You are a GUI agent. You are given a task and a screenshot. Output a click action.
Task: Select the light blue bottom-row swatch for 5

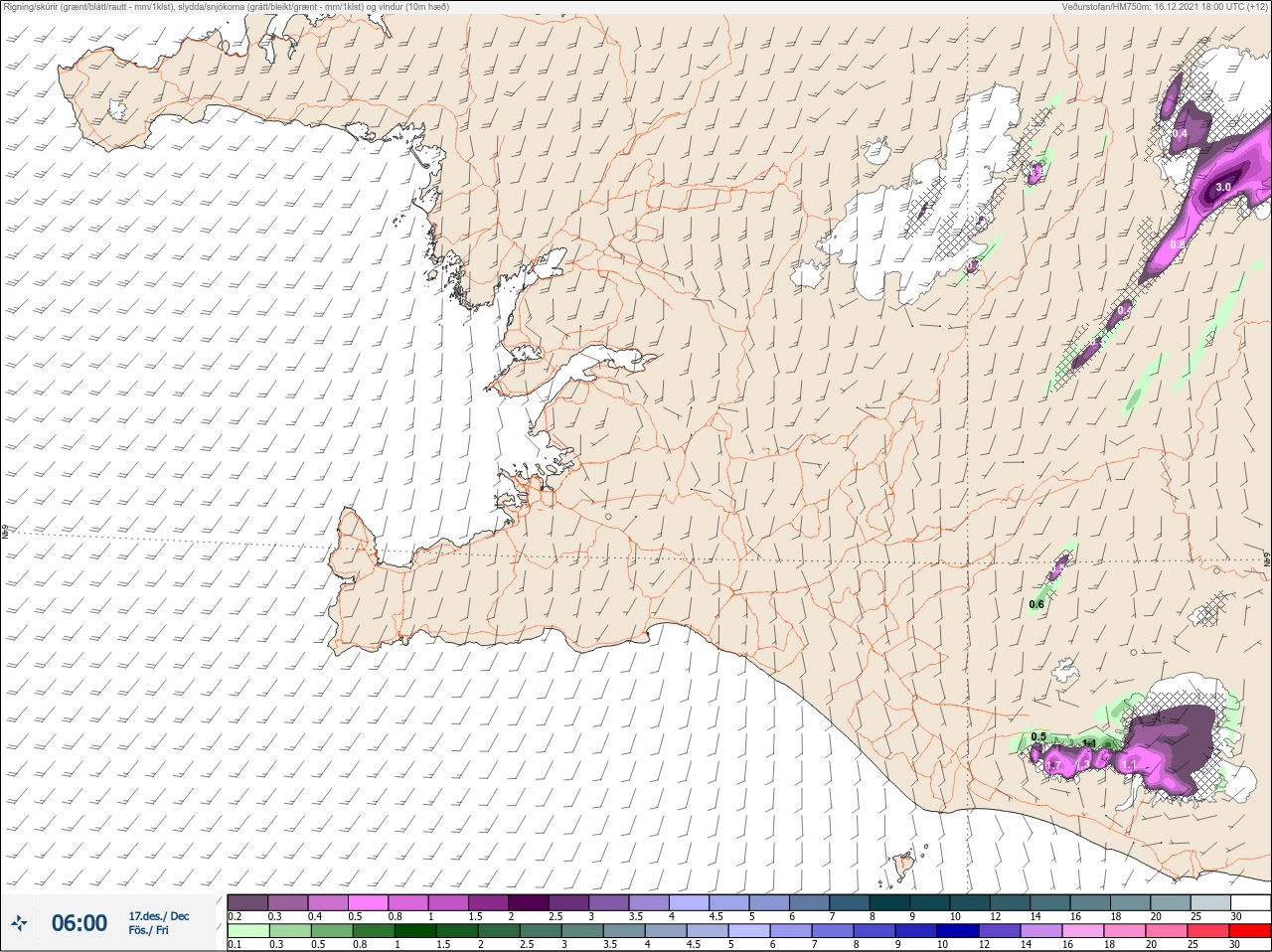749,931
